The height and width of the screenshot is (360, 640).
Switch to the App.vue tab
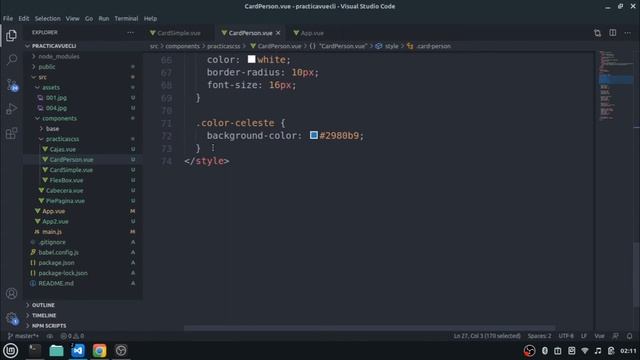(312, 33)
